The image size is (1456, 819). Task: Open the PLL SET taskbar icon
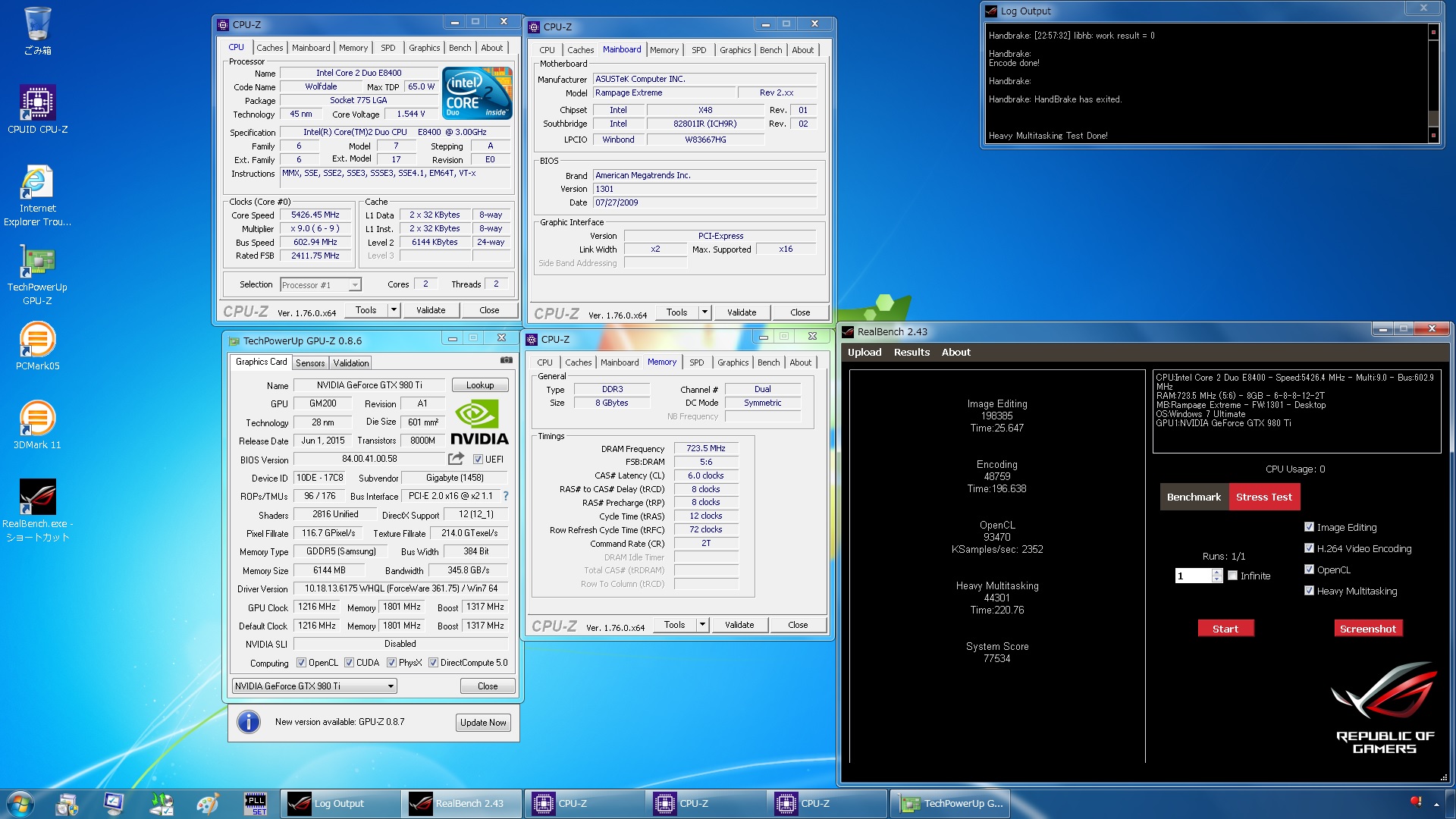[x=255, y=804]
